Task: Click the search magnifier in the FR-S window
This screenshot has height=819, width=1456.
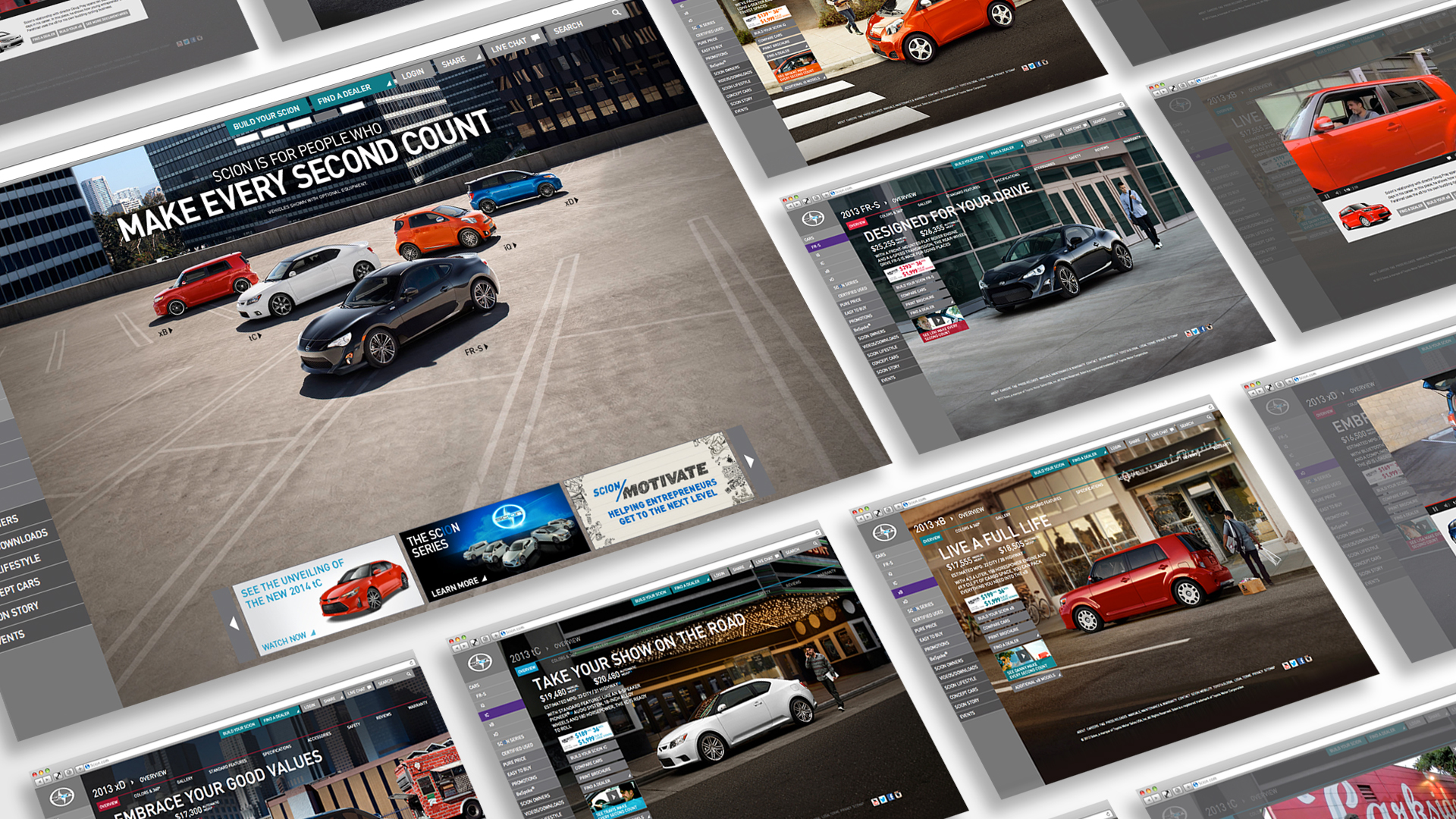Action: coord(1120,115)
